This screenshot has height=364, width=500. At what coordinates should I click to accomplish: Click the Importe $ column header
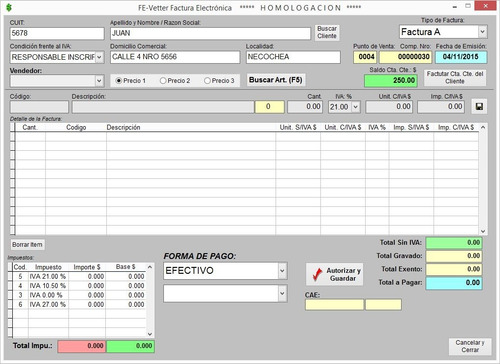tap(87, 267)
